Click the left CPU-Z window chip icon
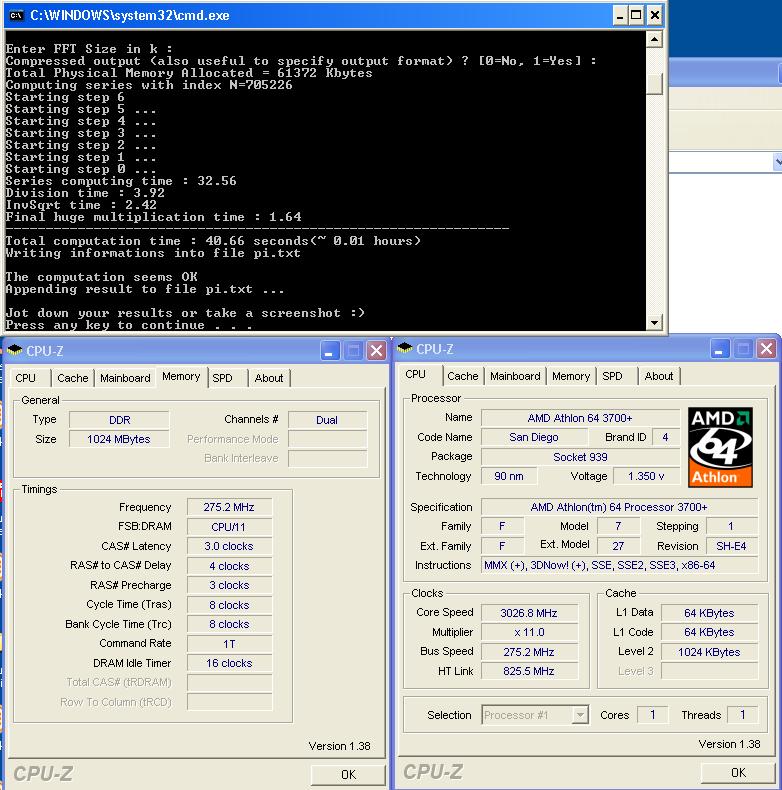782x790 pixels. (15, 351)
